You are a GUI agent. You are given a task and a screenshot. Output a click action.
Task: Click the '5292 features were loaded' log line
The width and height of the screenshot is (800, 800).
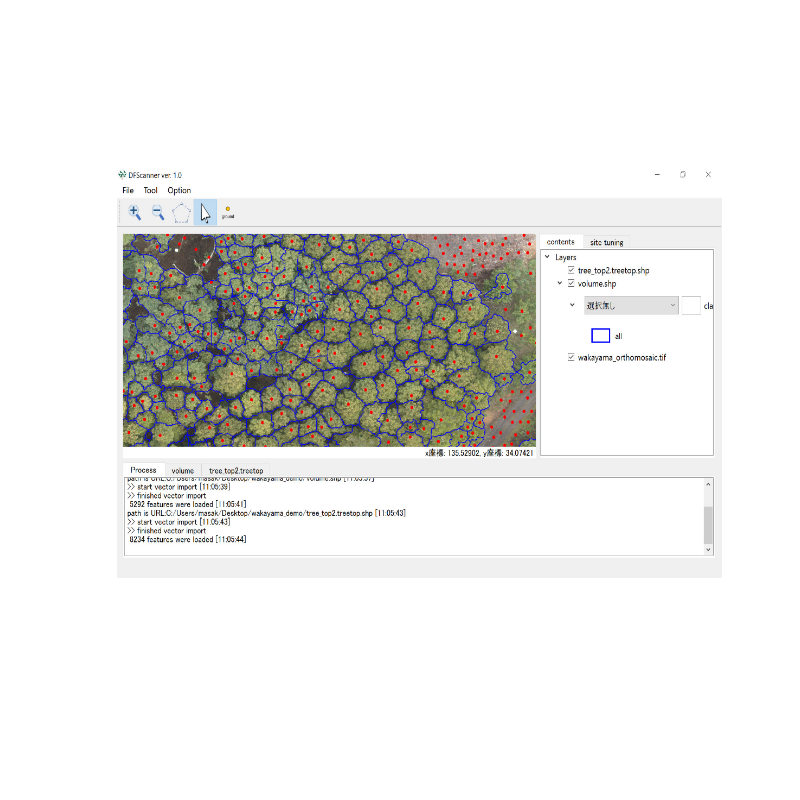[x=187, y=504]
